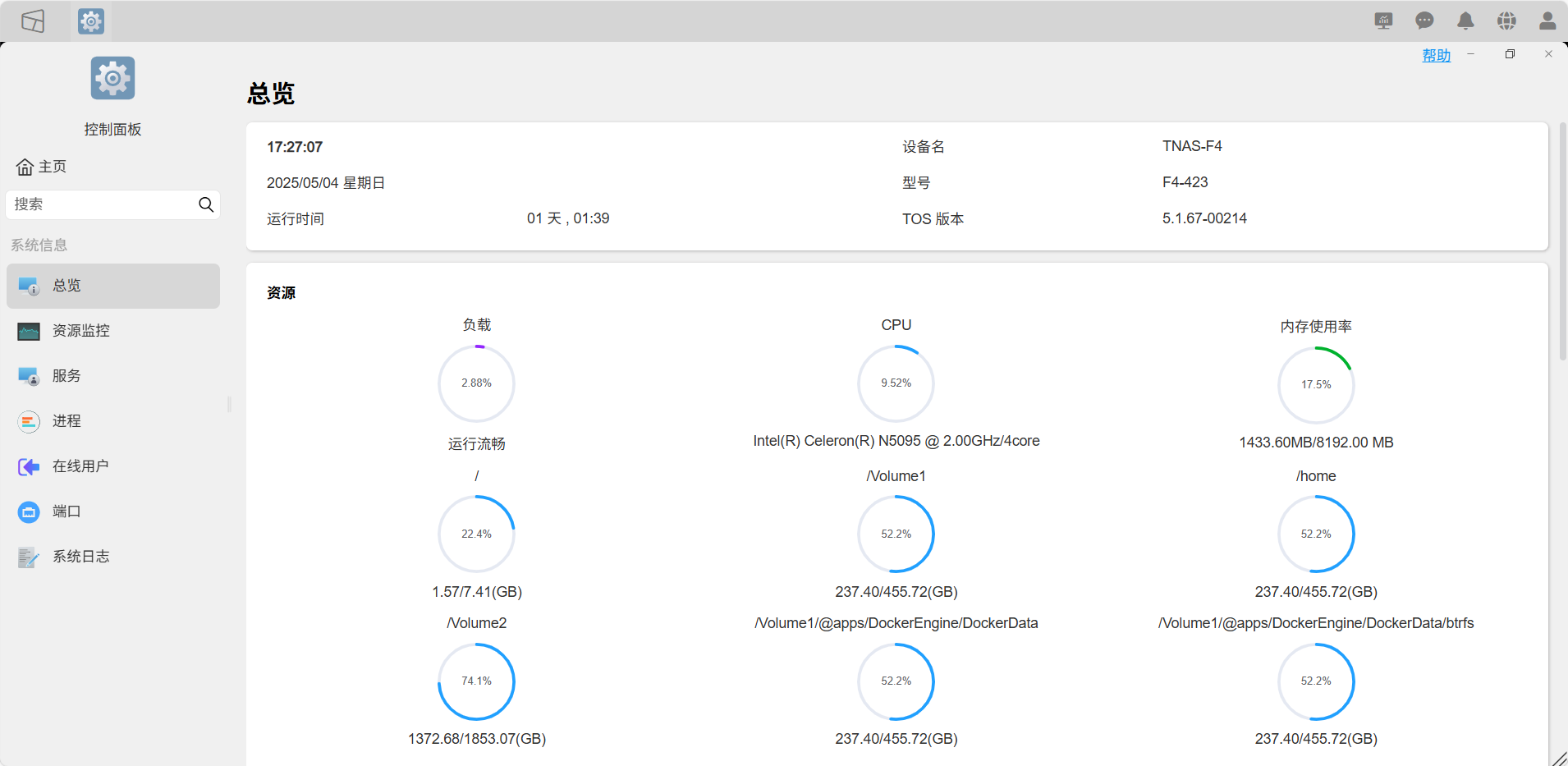Open the notifications bell
Image resolution: width=1568 pixels, height=766 pixels.
[x=1465, y=21]
